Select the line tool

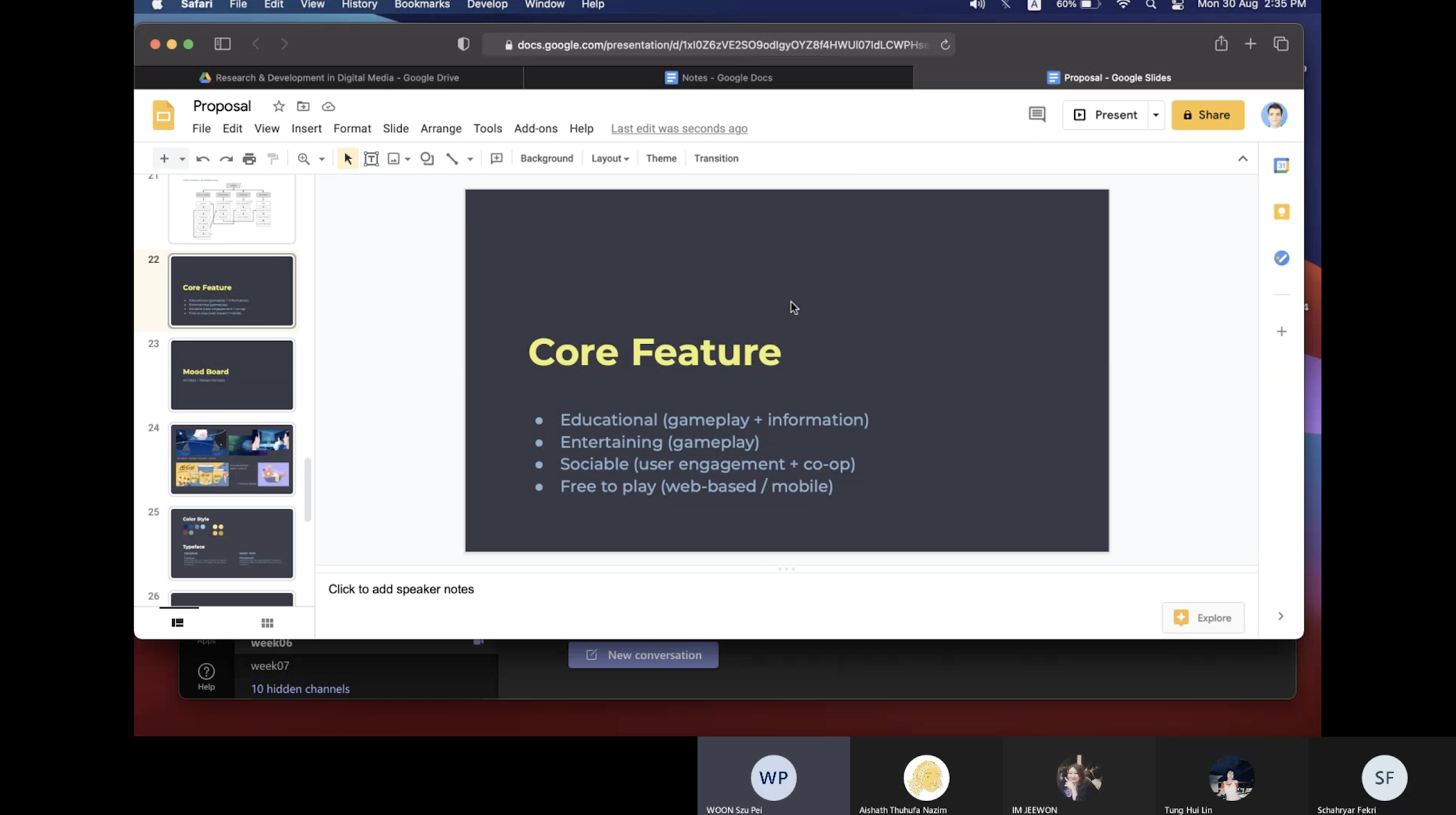[x=452, y=159]
